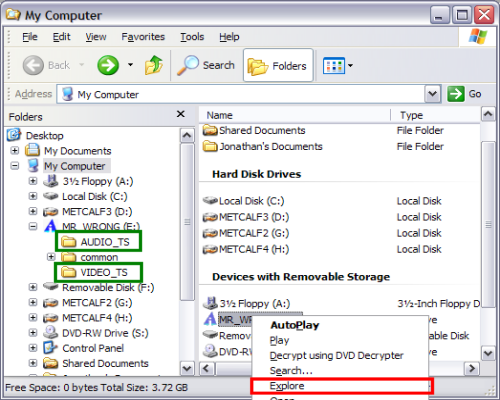The width and height of the screenshot is (500, 400).
Task: Click the Up folder toolbar icon
Action: click(154, 65)
